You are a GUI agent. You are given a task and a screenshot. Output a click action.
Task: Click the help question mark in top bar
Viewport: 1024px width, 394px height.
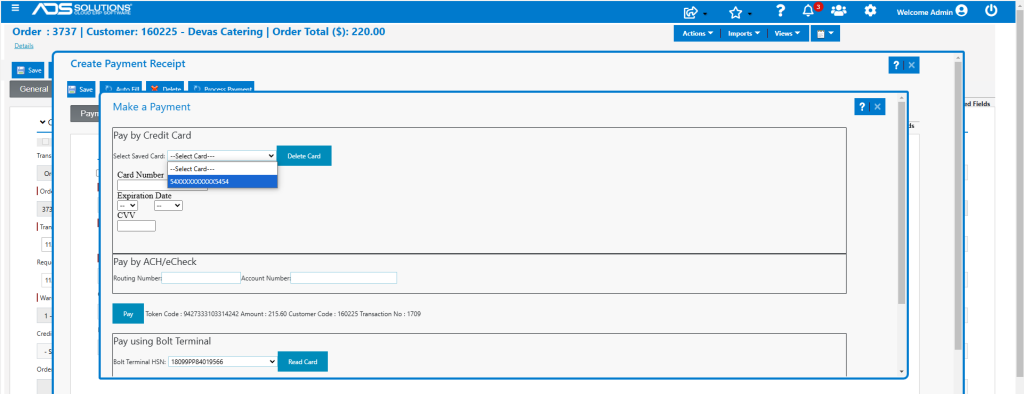[780, 11]
